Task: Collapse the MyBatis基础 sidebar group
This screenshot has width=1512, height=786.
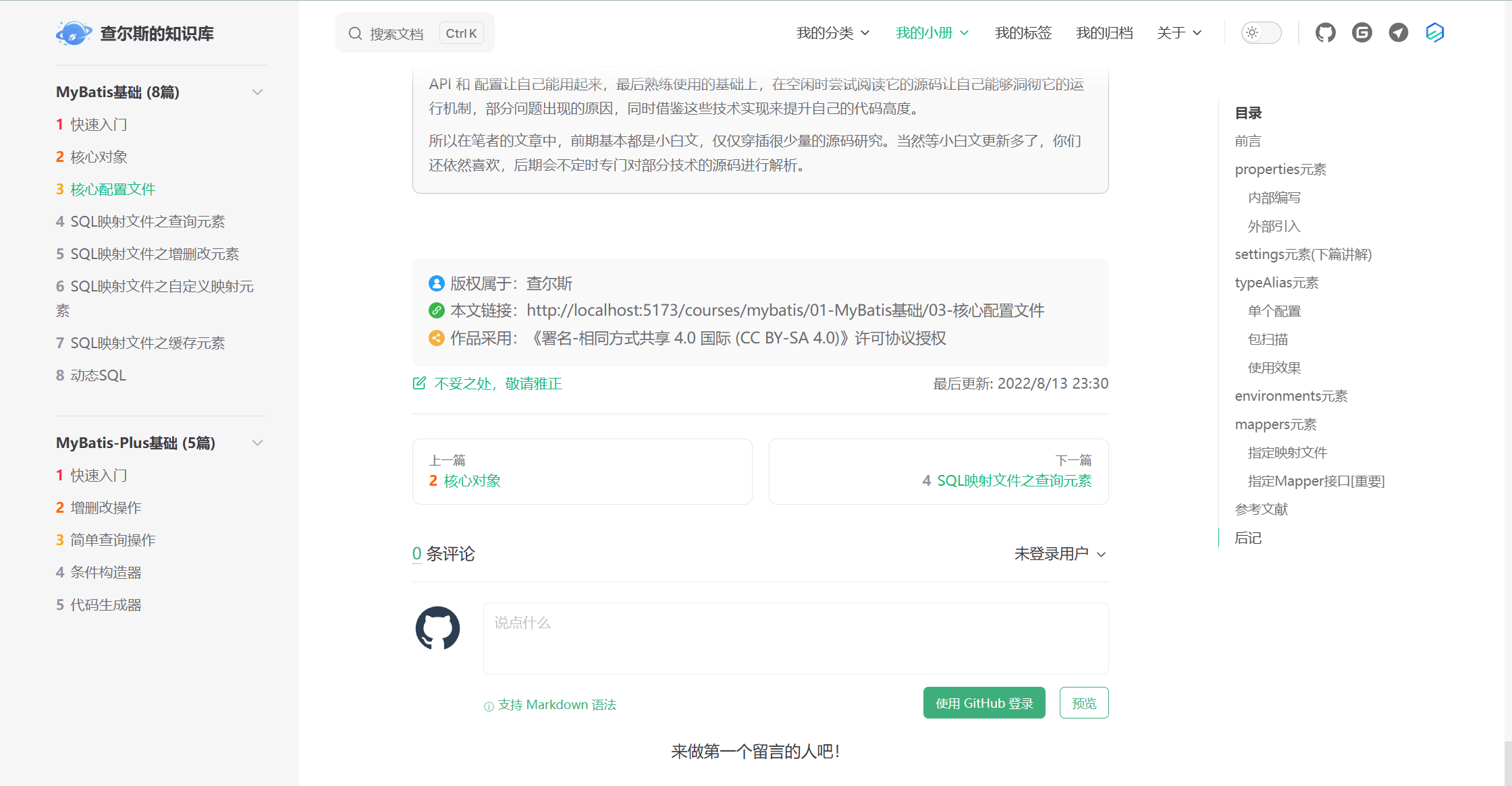Action: (257, 92)
